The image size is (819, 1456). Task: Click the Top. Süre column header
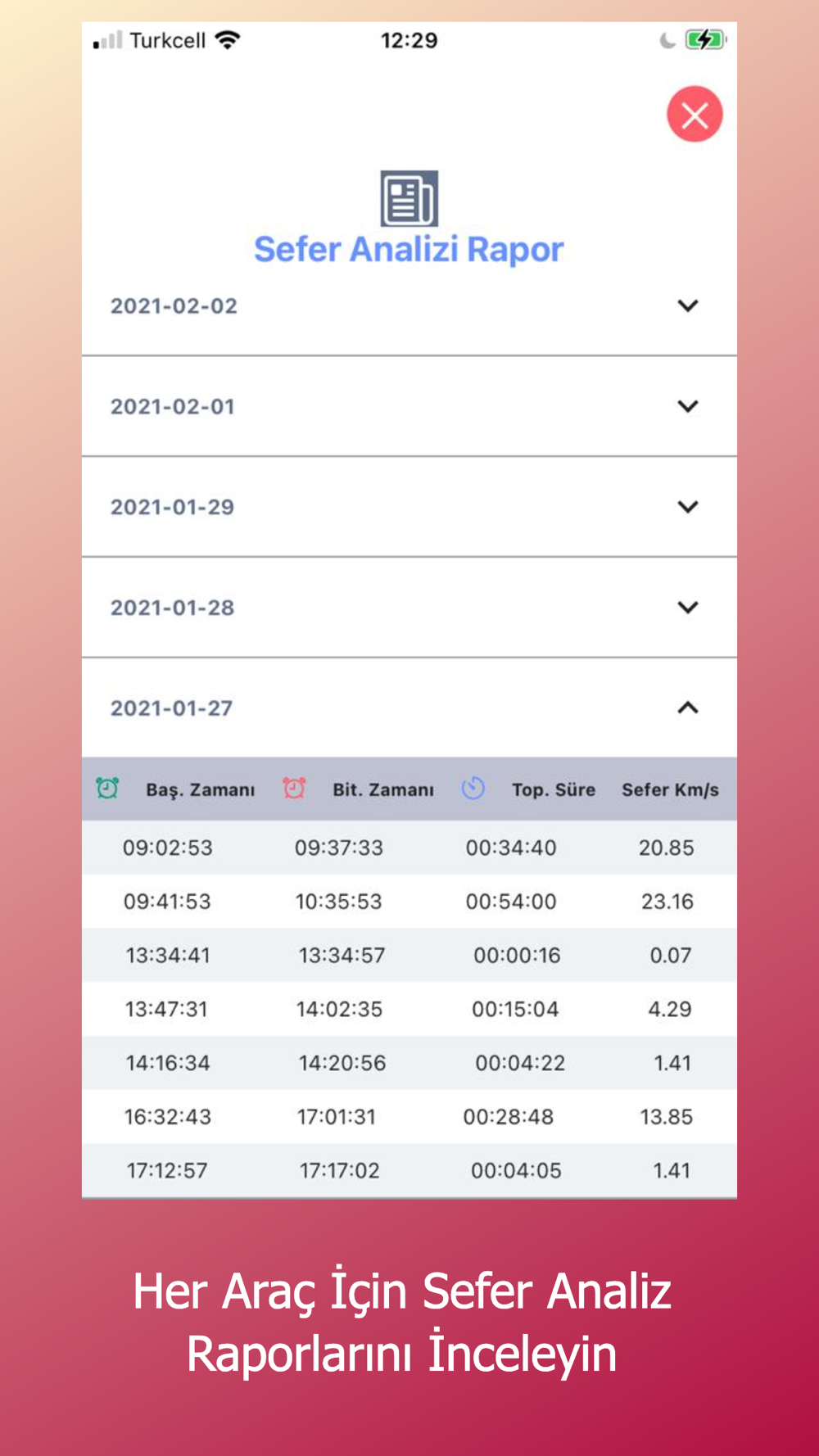554,789
